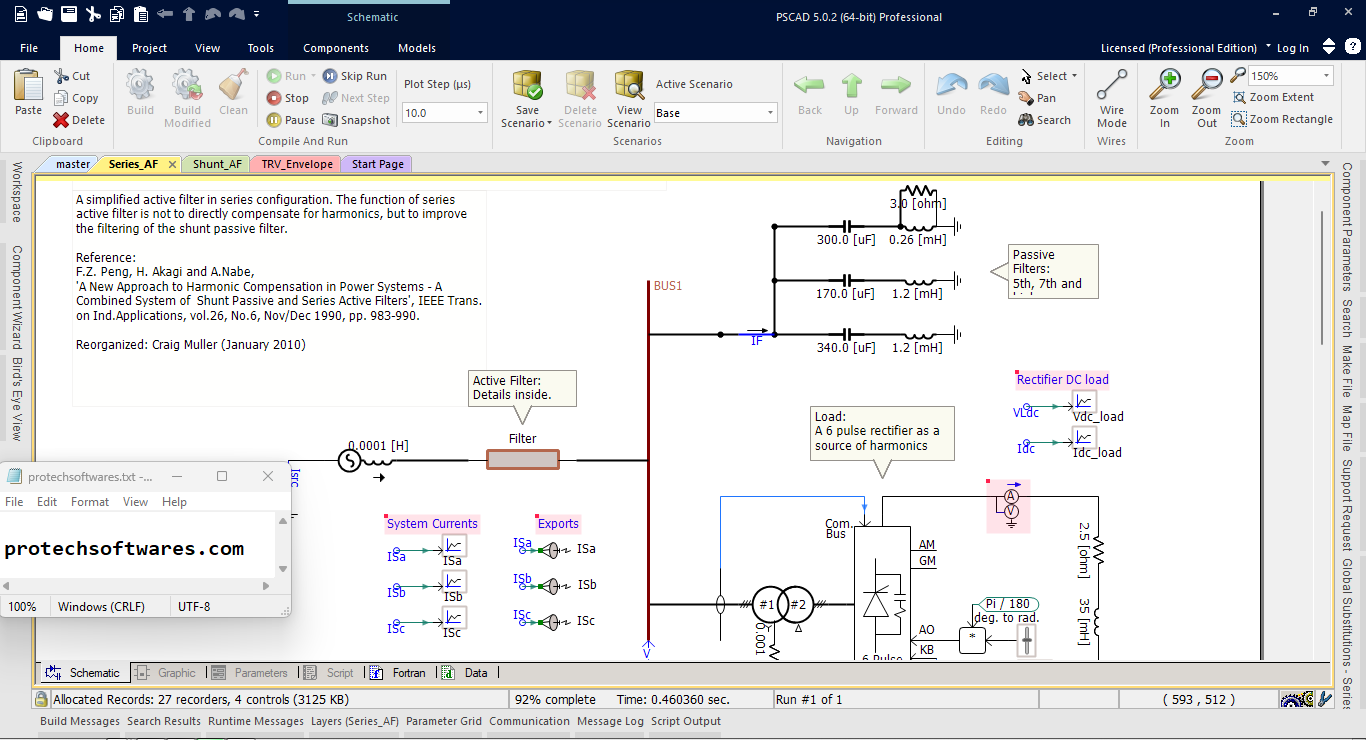Image resolution: width=1366 pixels, height=740 pixels.
Task: Switch to the Components ribbon tab
Action: (x=336, y=48)
